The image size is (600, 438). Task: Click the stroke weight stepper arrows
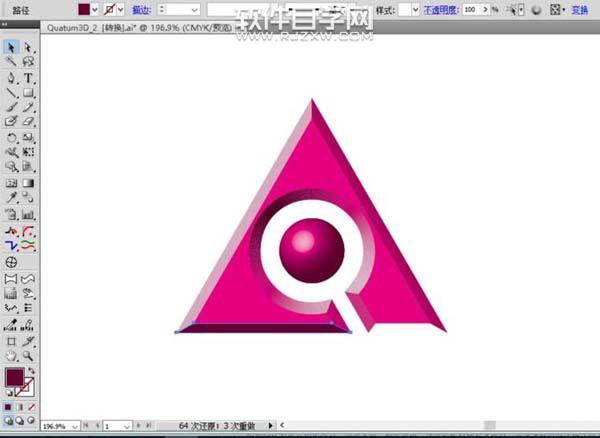pos(162,10)
